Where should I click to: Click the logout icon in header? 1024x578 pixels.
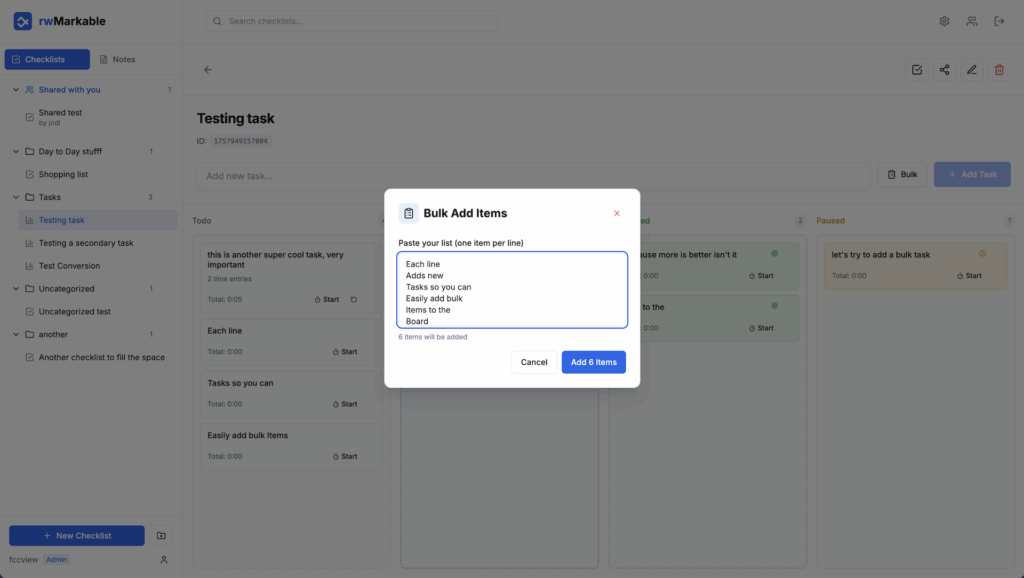pyautogui.click(x=998, y=21)
